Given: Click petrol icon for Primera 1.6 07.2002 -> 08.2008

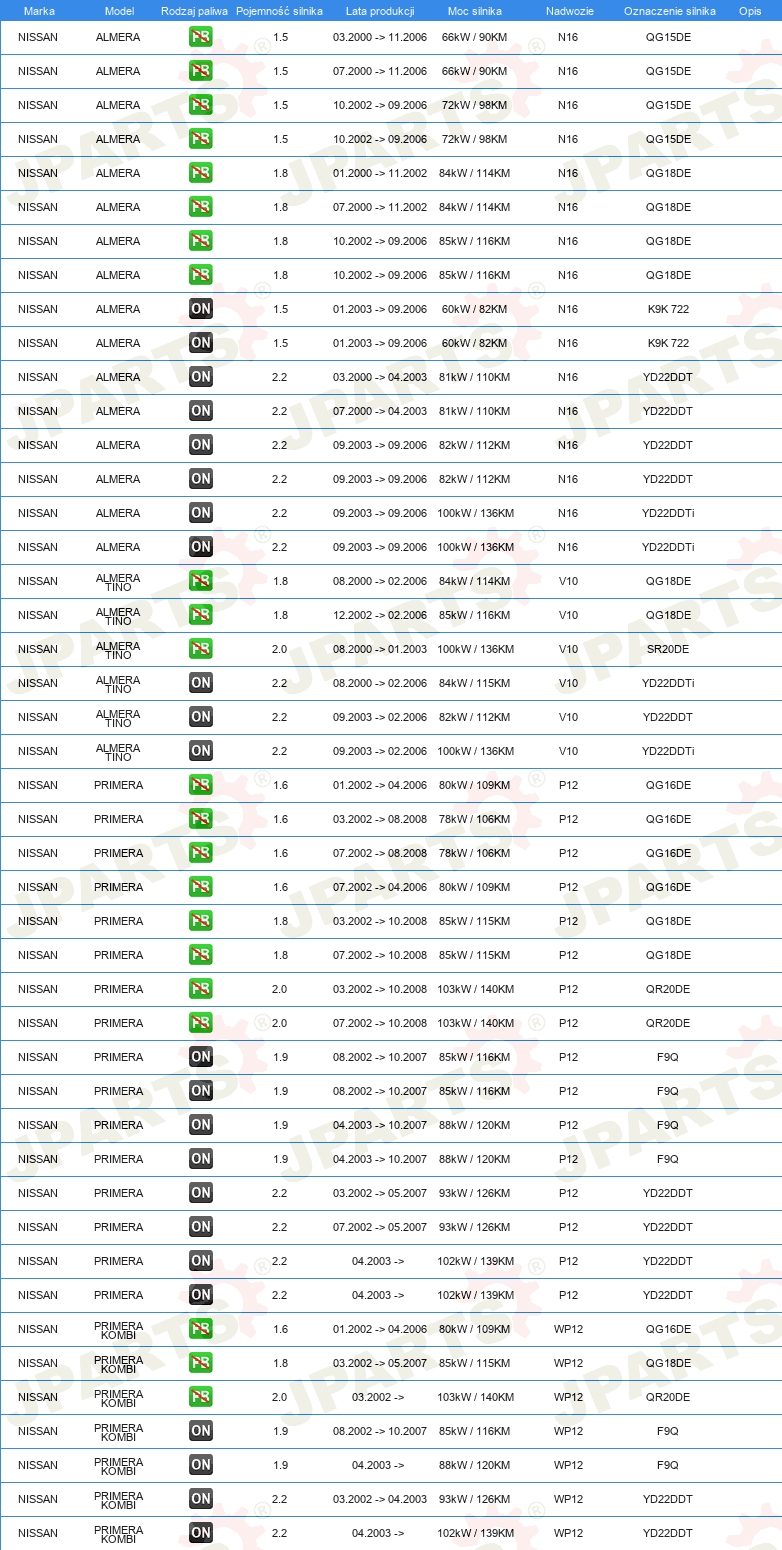Looking at the screenshot, I should [200, 853].
